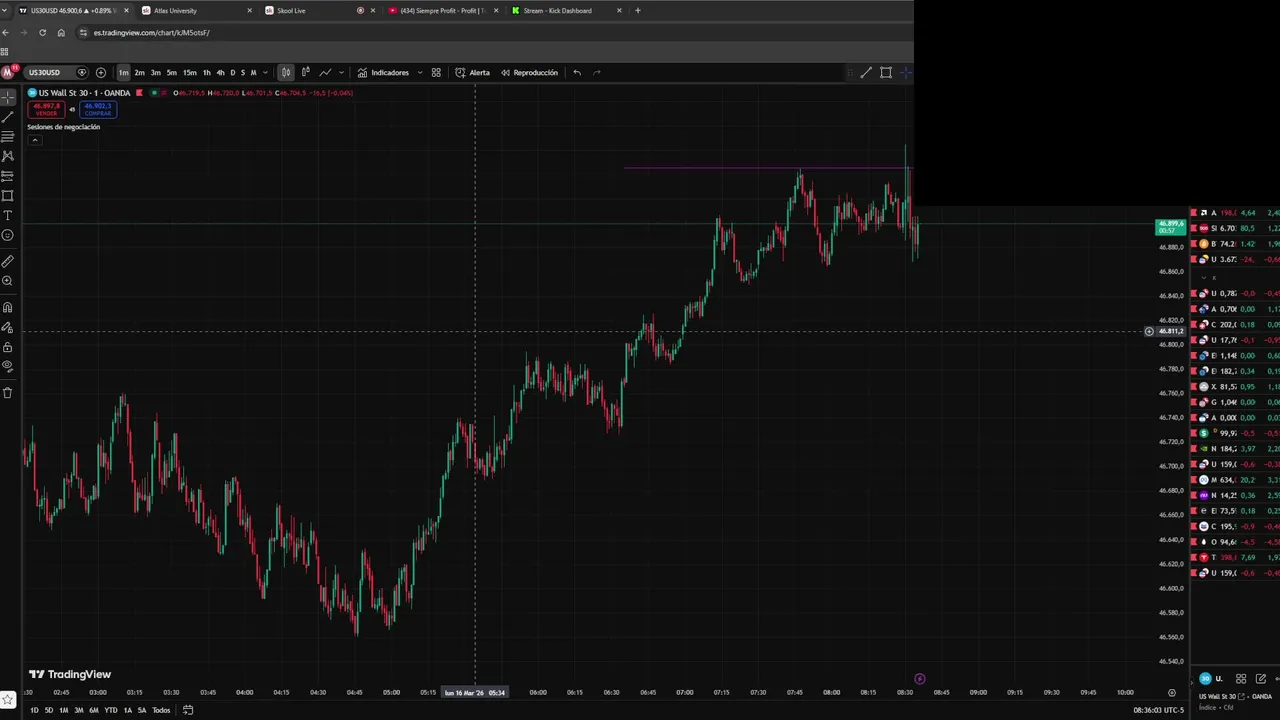
Task: Select the trend line drawing tool
Action: pos(7,117)
